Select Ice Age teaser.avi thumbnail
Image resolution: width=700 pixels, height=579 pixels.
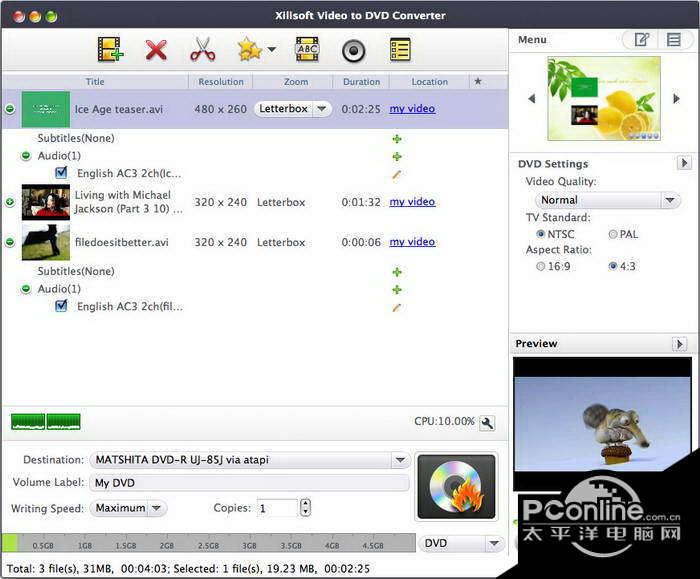coord(46,109)
